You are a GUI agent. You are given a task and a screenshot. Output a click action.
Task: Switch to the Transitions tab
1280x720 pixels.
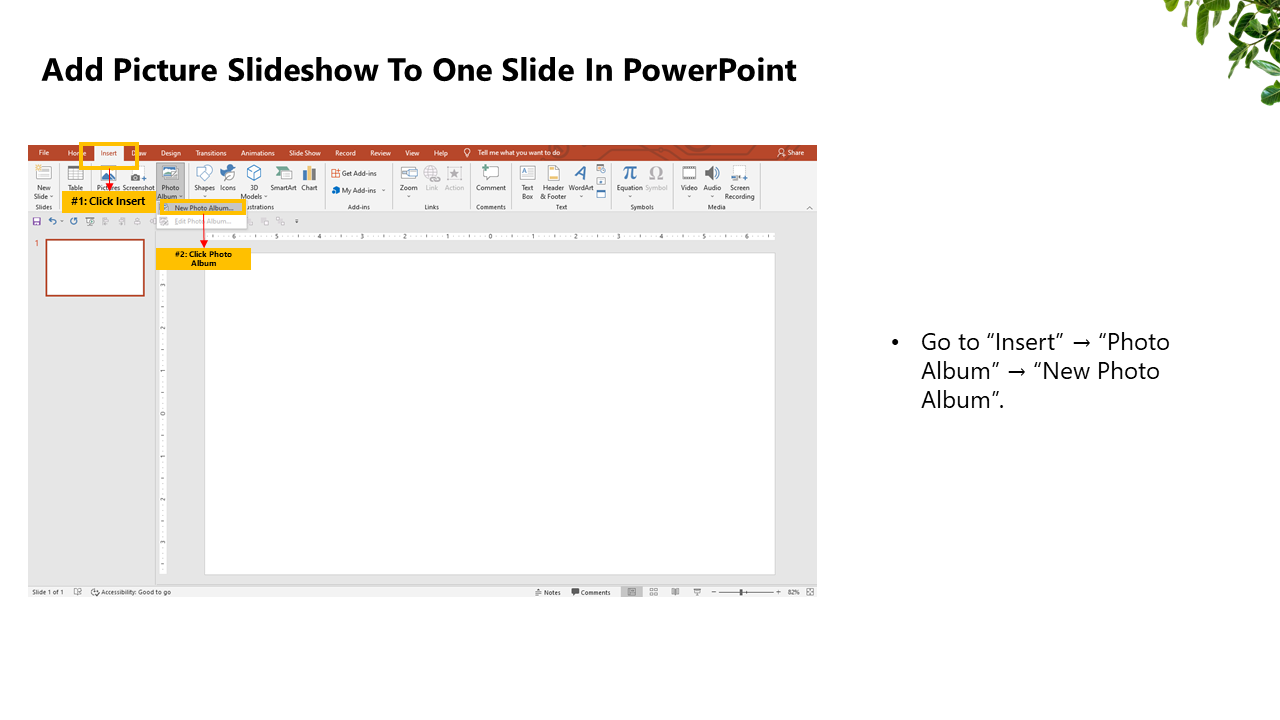[x=211, y=153]
